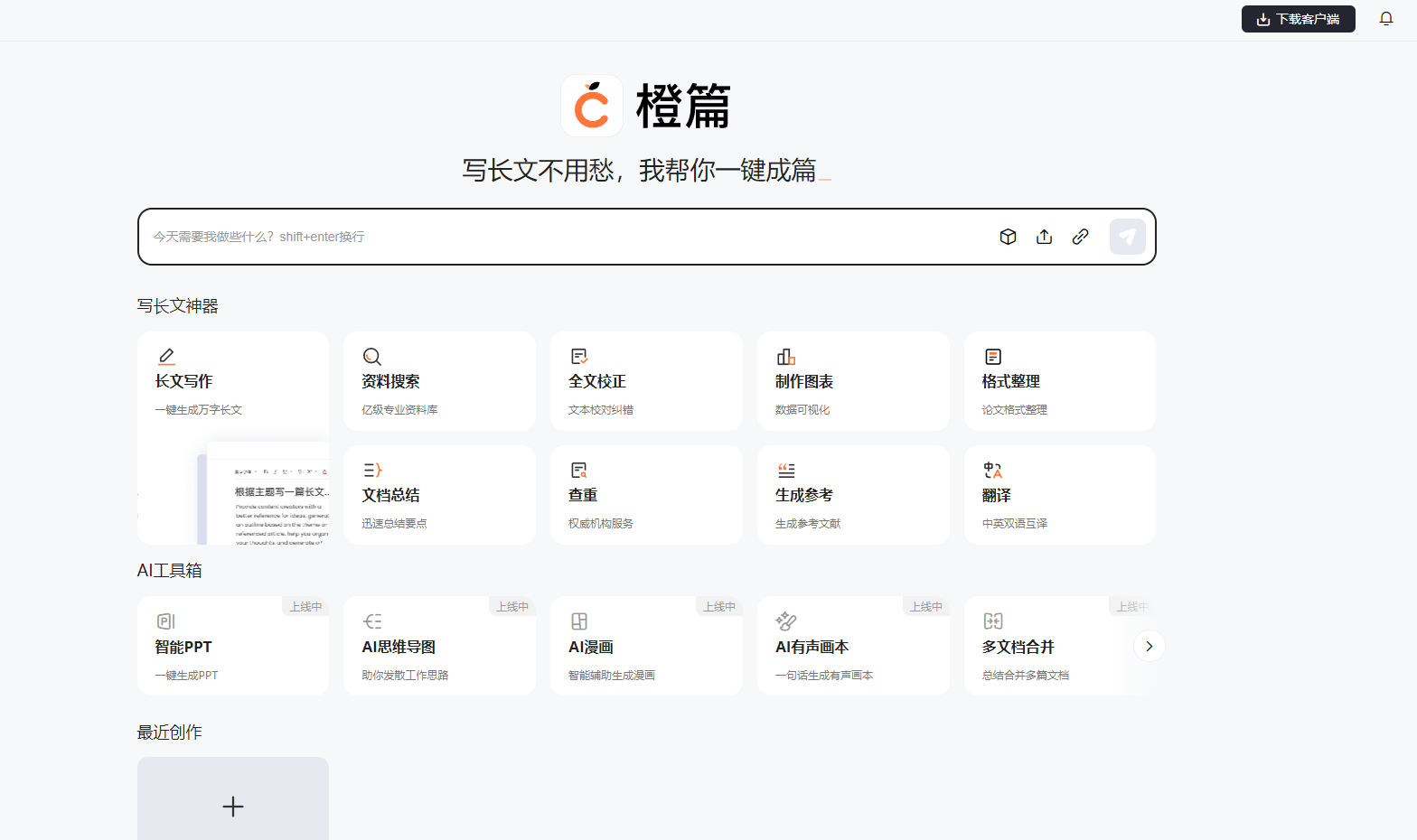Click the 上线中 badge on AI漫画
The width and height of the screenshot is (1417, 840).
coord(719,606)
